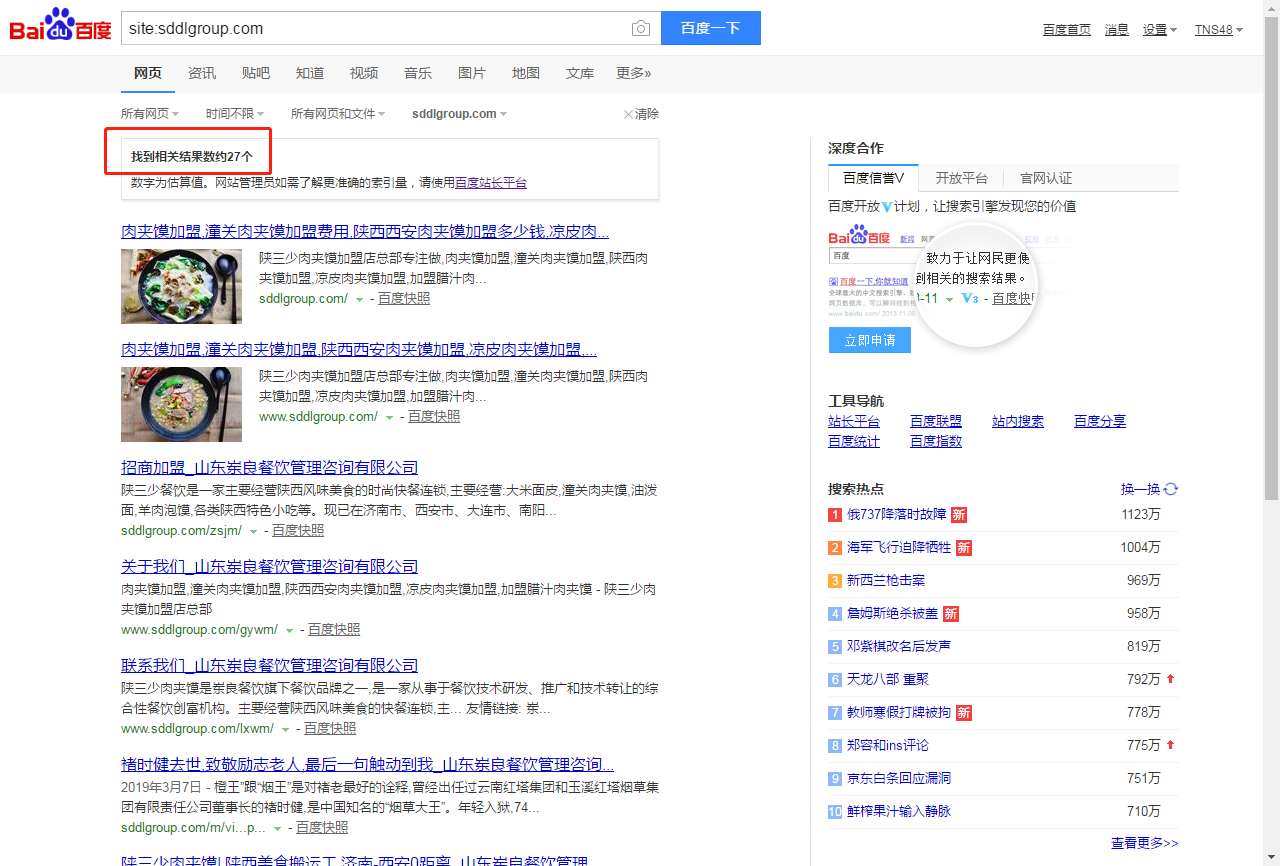Open the 设置 settings dropdown

tap(1160, 30)
